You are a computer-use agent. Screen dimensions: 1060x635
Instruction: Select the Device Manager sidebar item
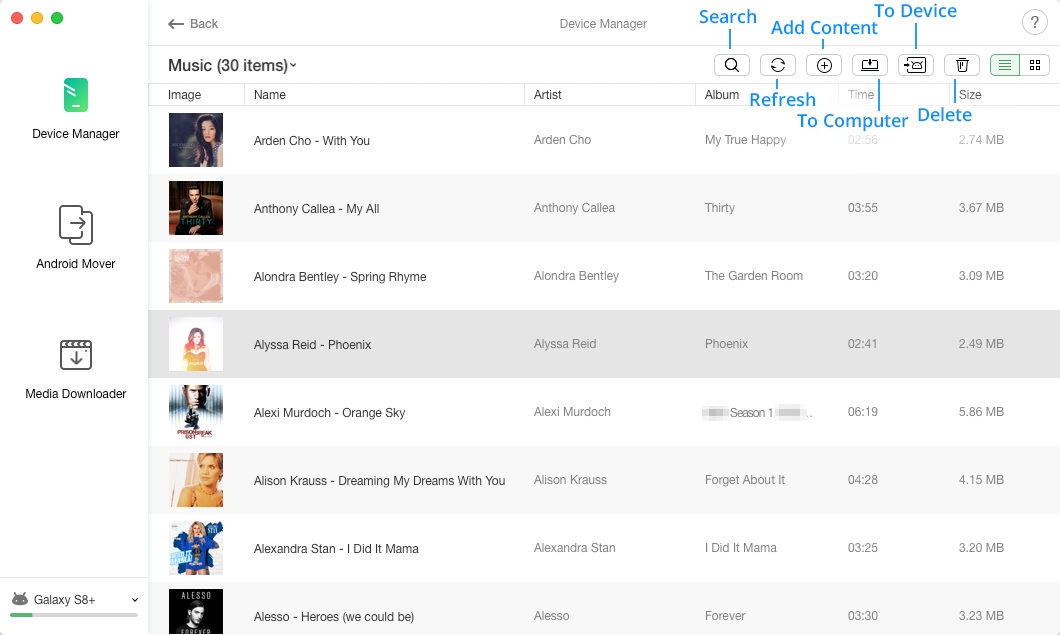point(76,109)
